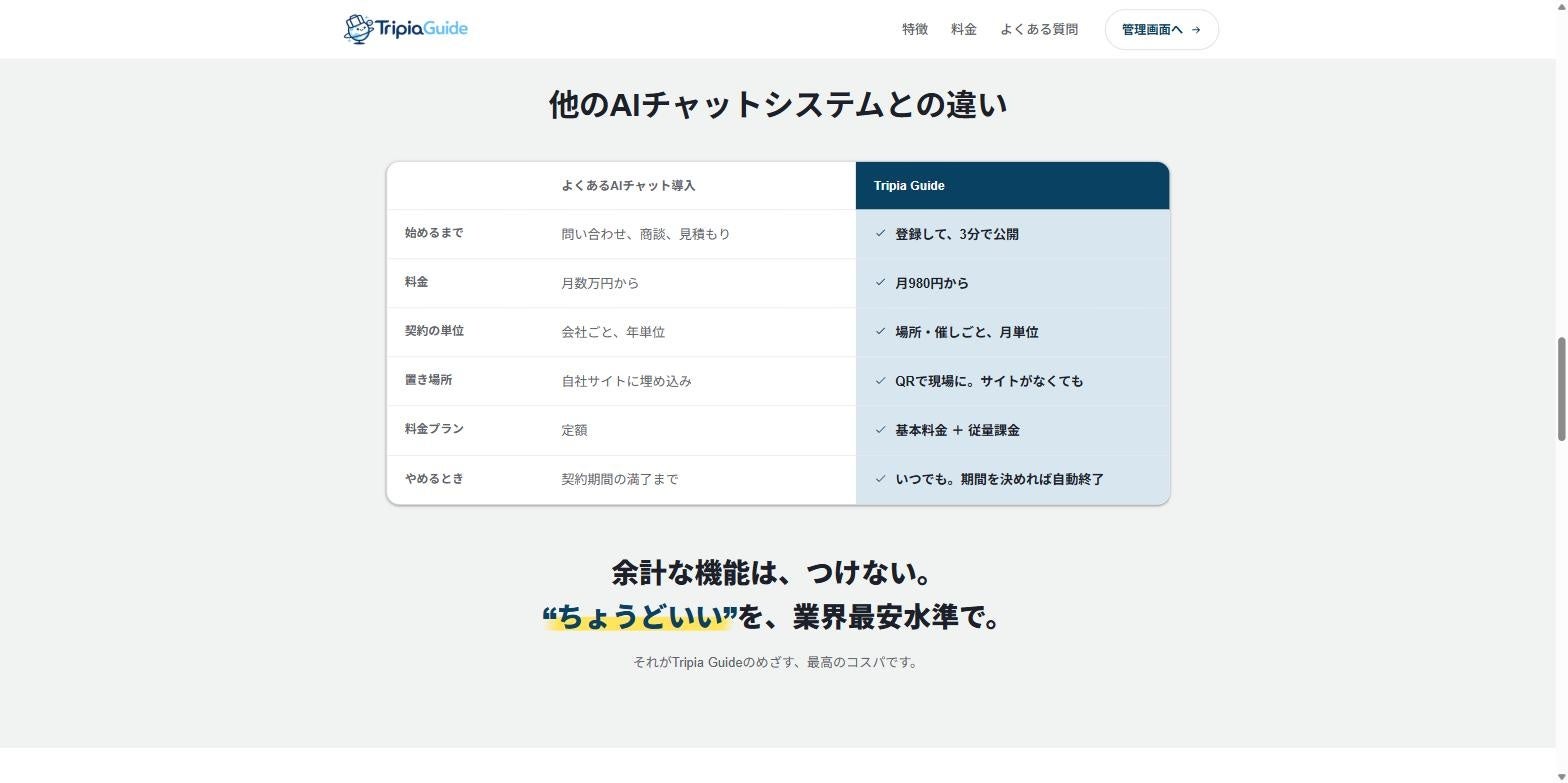
Task: Click the checkmark beside 場所・催しごと、月単位
Action: click(x=880, y=331)
